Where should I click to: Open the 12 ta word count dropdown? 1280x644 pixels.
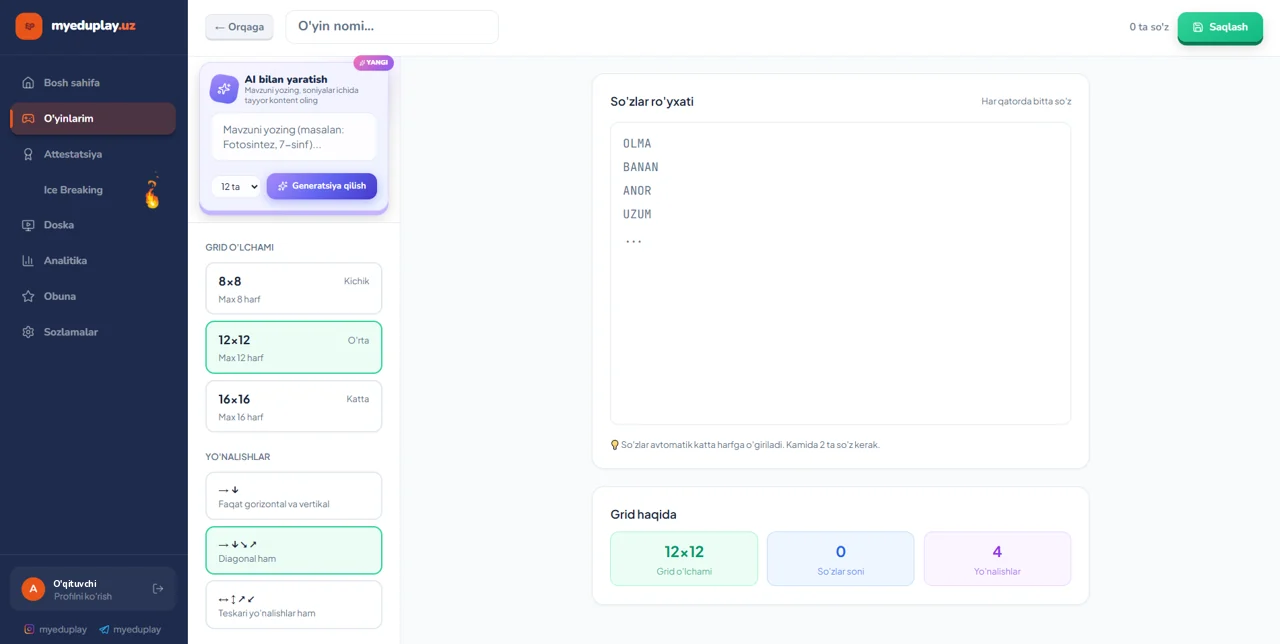tap(236, 186)
